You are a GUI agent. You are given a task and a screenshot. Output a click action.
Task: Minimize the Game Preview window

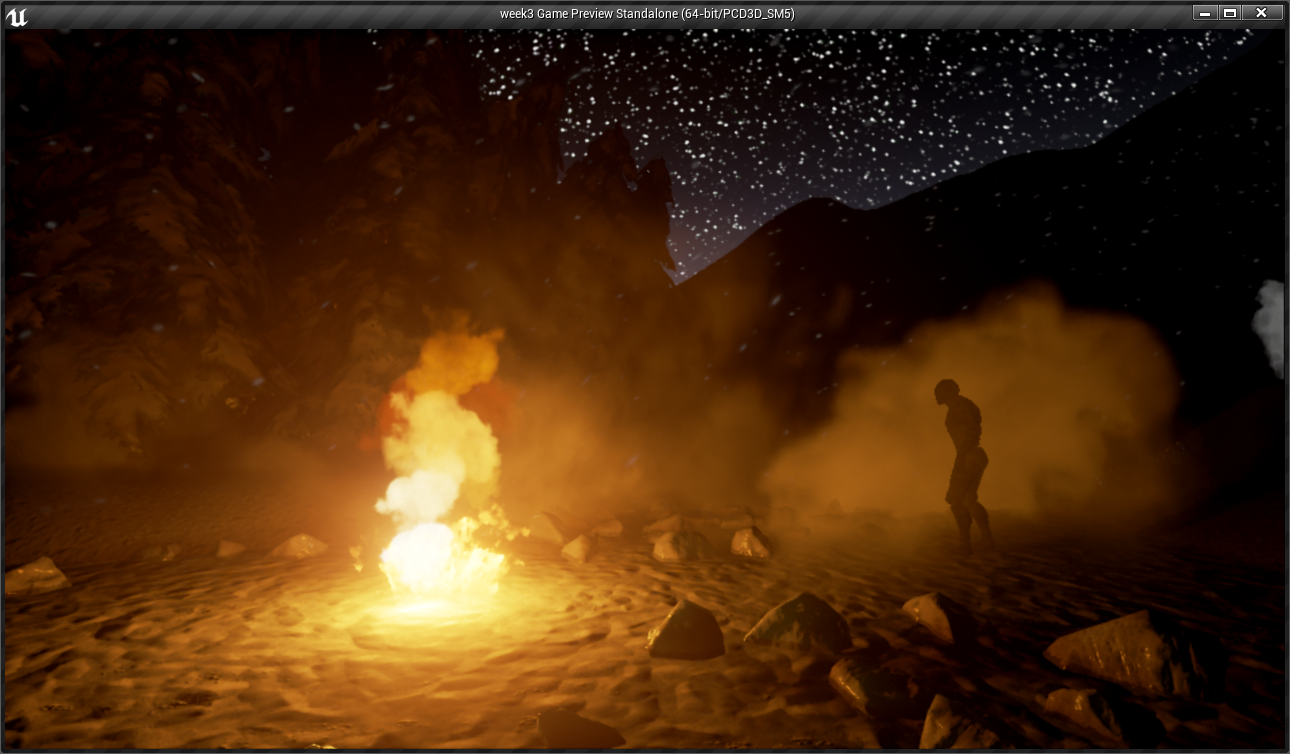click(1204, 13)
